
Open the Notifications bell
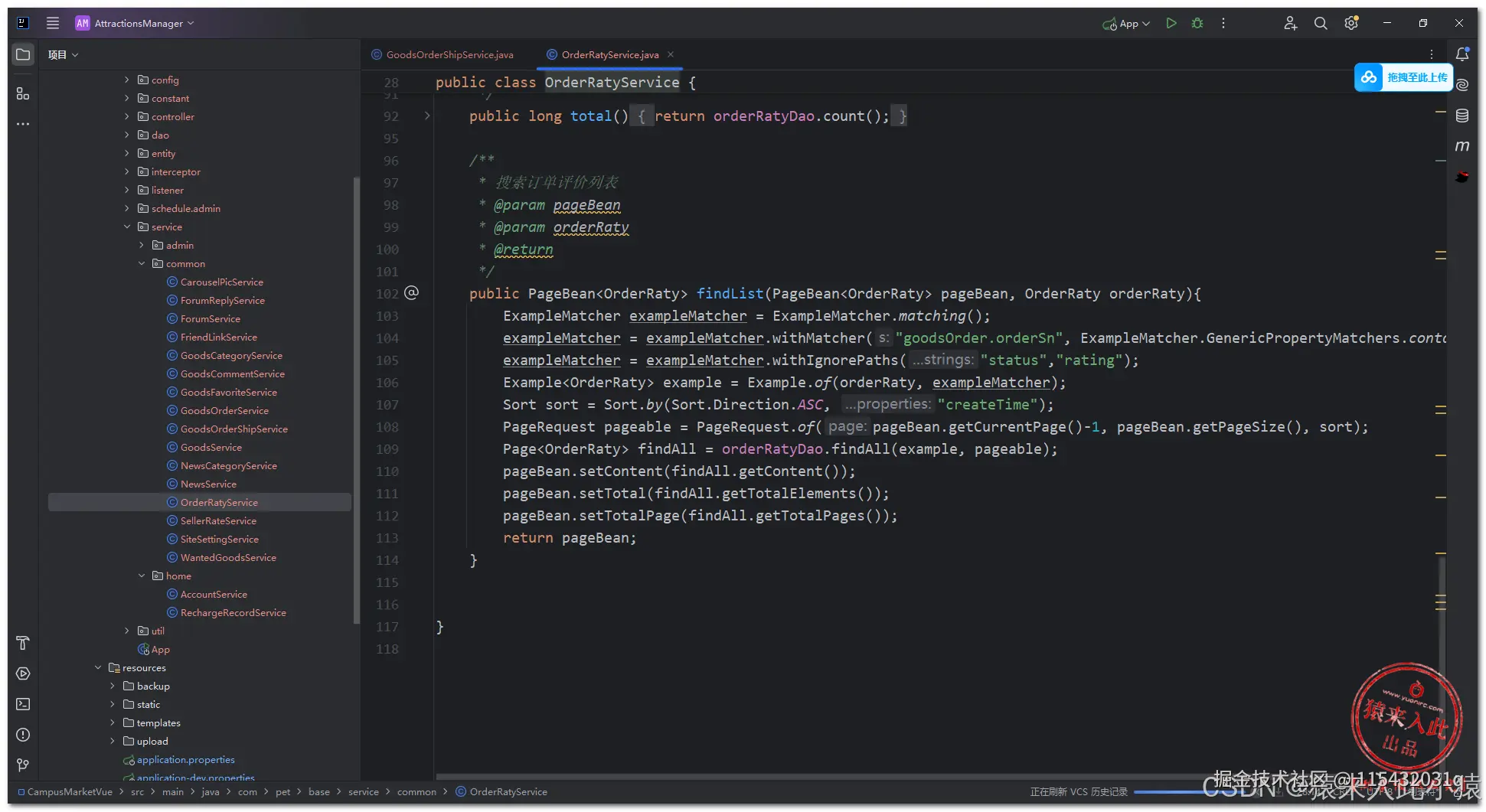(1462, 54)
